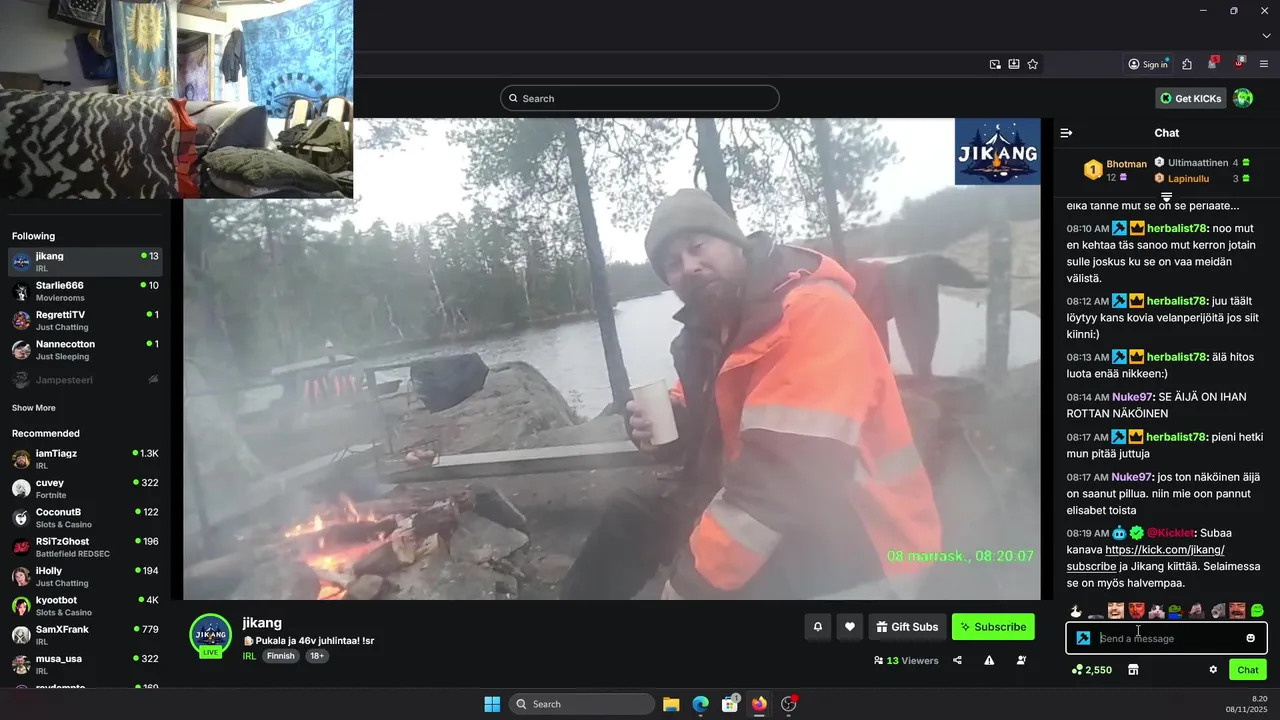Viewport: 1280px width, 720px height.
Task: Click the taskbar Search box
Action: pos(582,704)
